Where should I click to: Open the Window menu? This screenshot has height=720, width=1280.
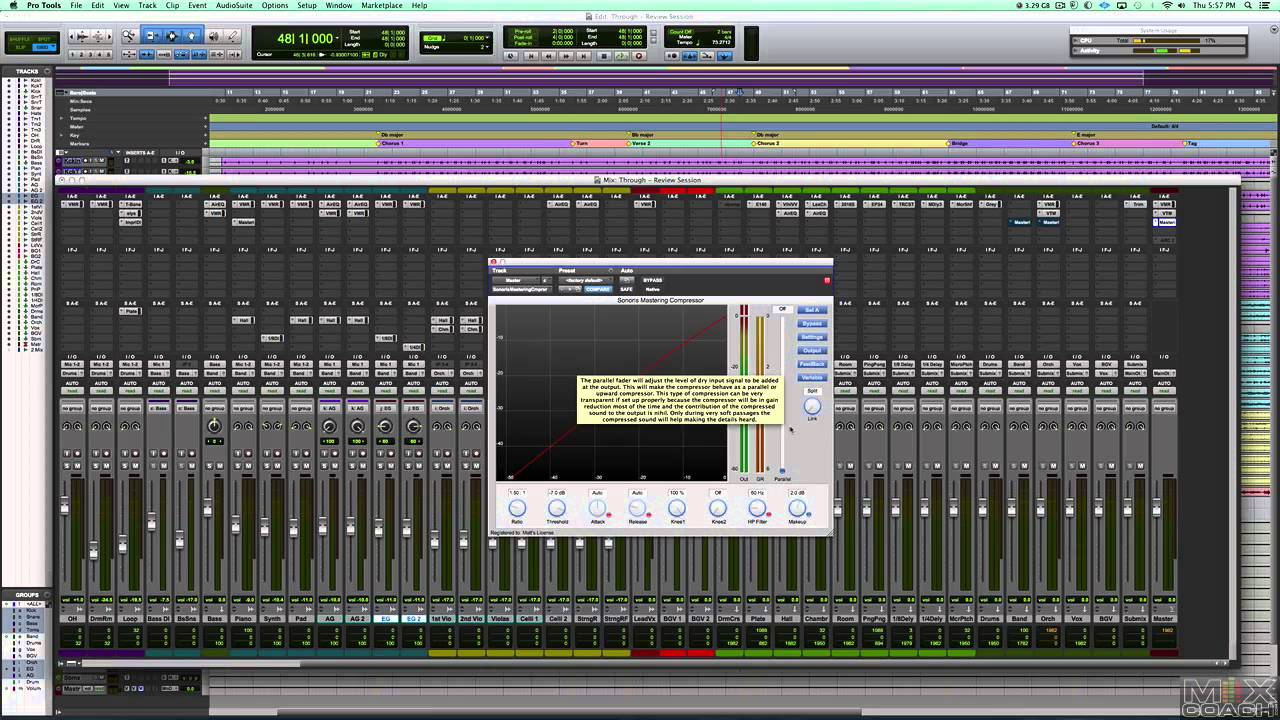pyautogui.click(x=339, y=5)
